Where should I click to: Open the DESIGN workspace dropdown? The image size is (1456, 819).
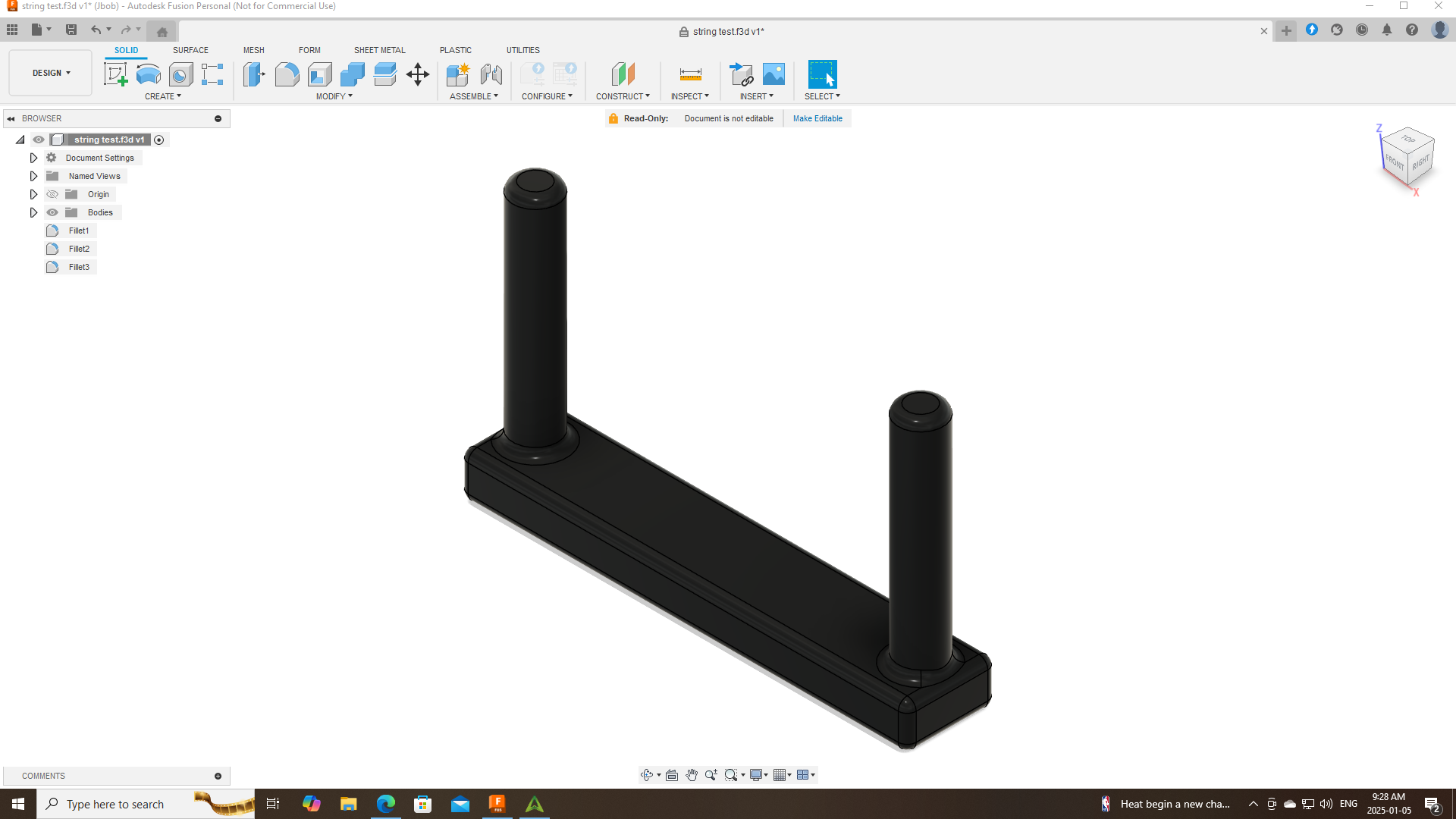(x=51, y=73)
